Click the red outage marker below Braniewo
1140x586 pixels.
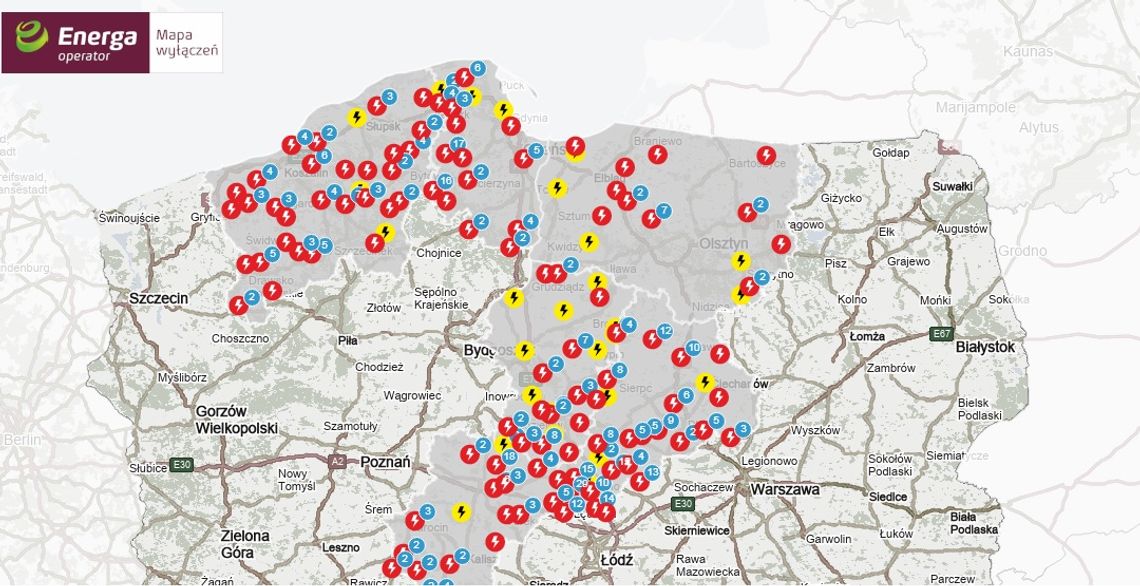(657, 154)
